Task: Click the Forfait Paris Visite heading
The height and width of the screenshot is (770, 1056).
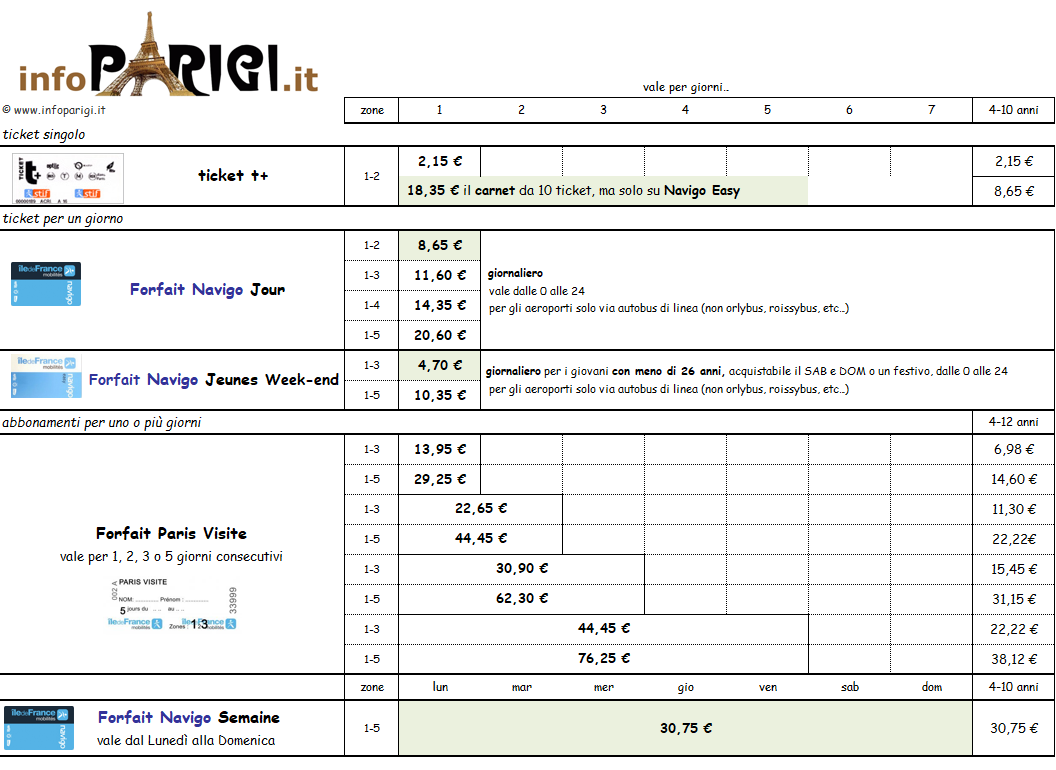Action: tap(171, 533)
